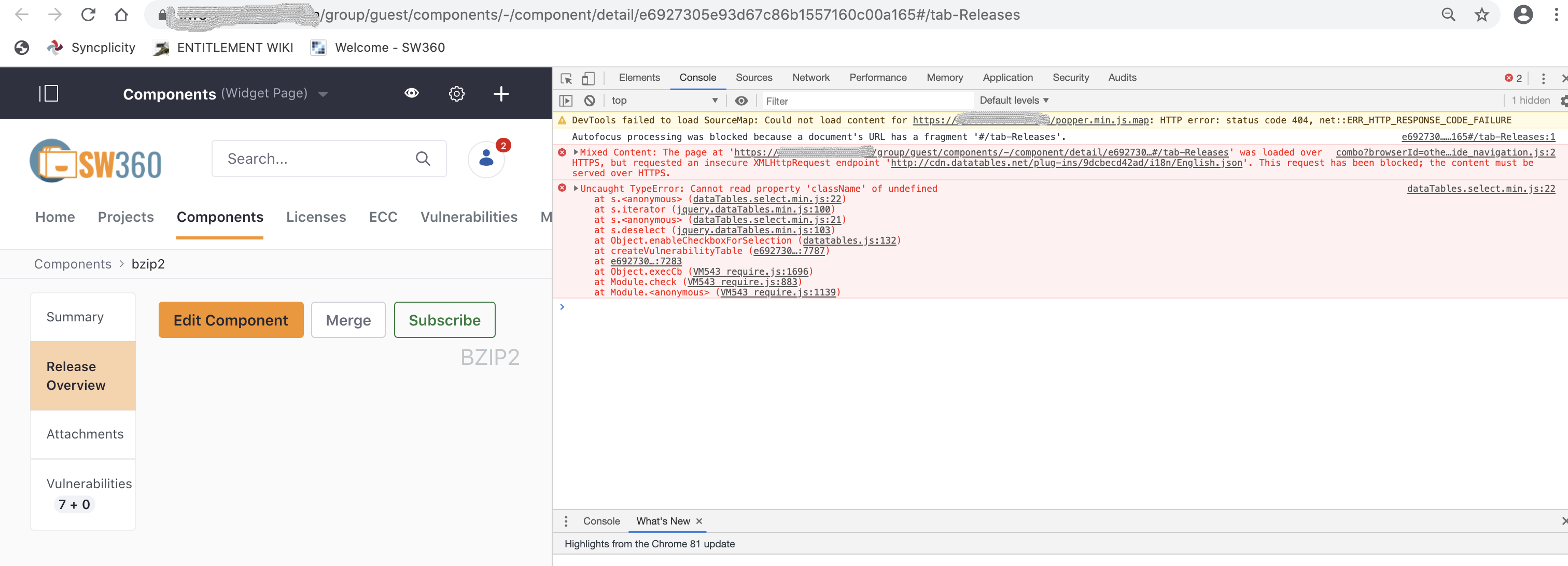
Task: Toggle the device toolbar in DevTools
Action: (587, 78)
